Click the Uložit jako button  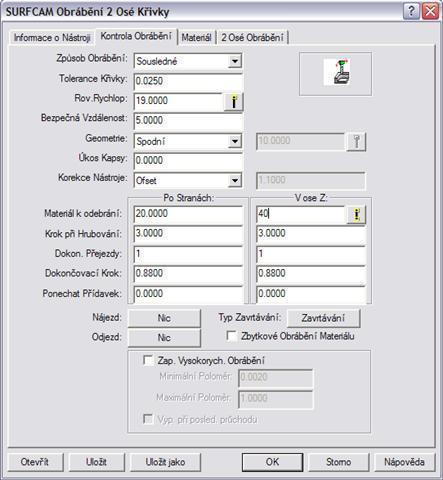coord(165,462)
